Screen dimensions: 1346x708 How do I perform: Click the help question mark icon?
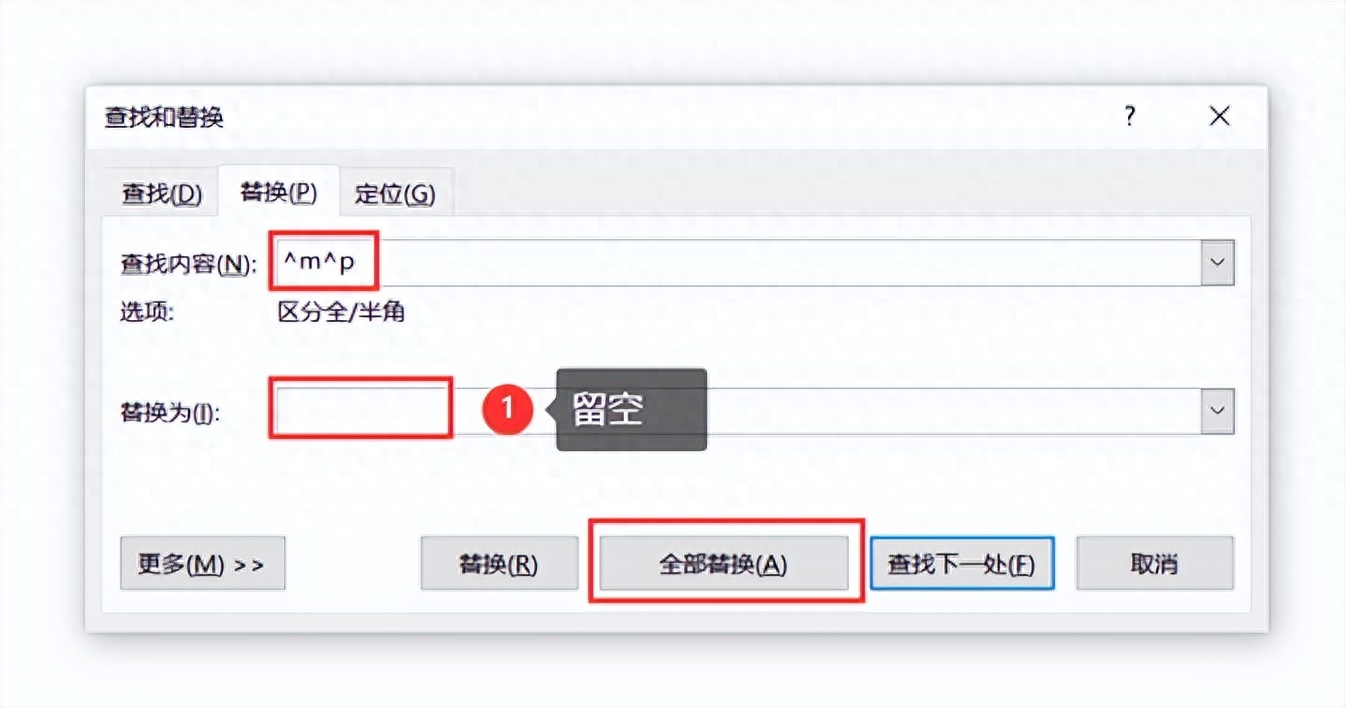tap(1130, 117)
